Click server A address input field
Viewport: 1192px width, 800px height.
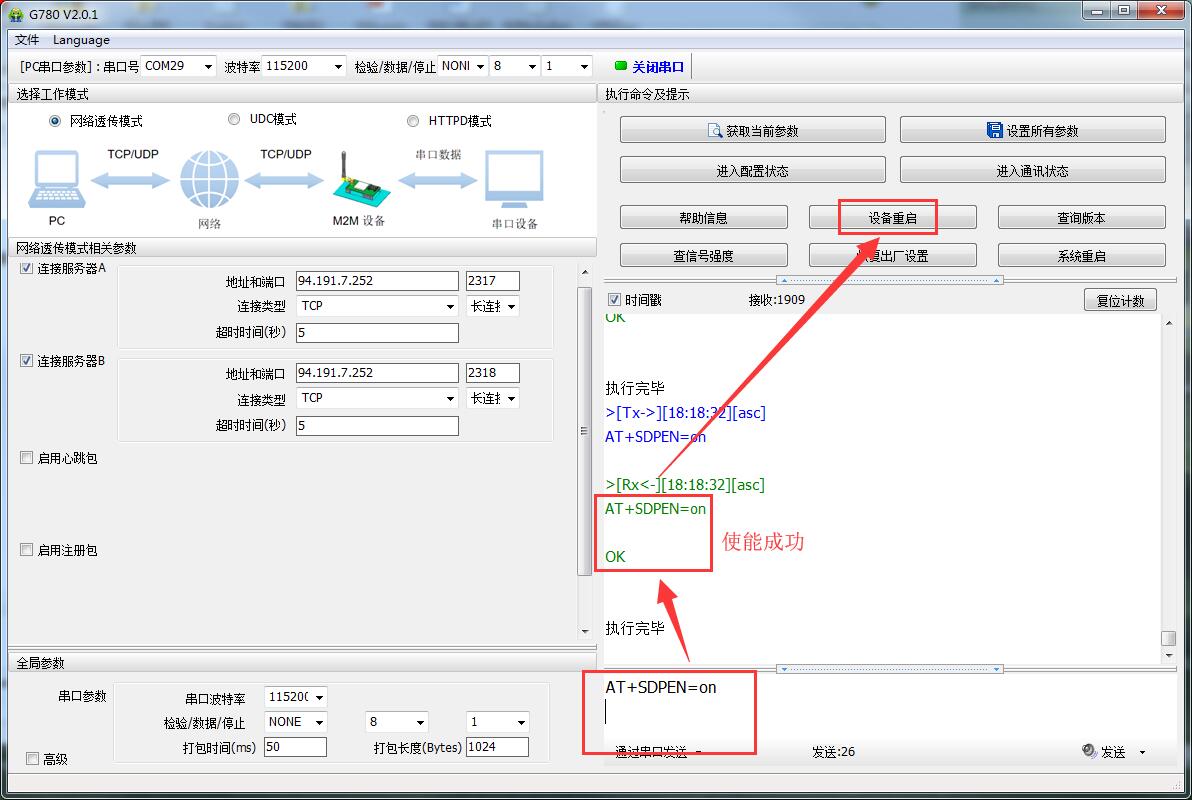pos(377,281)
